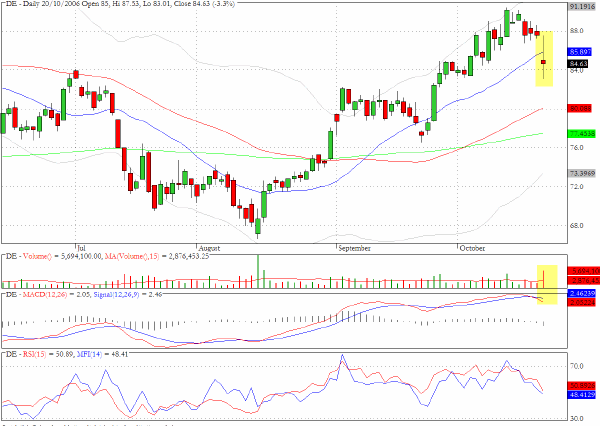This screenshot has width=600, height=426.
Task: Click the October date axis label
Action: (x=472, y=248)
